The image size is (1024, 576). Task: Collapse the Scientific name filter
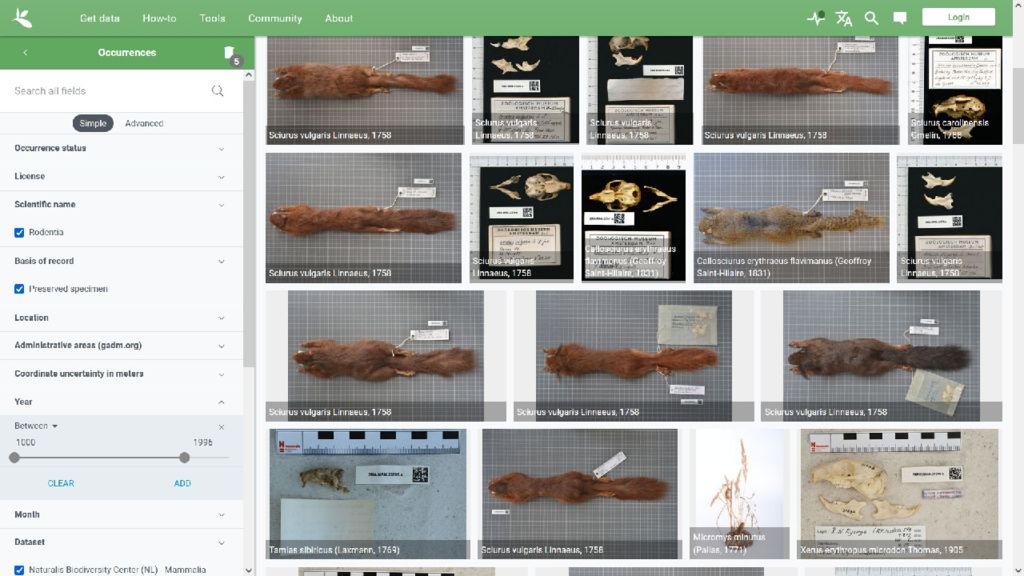(121, 204)
